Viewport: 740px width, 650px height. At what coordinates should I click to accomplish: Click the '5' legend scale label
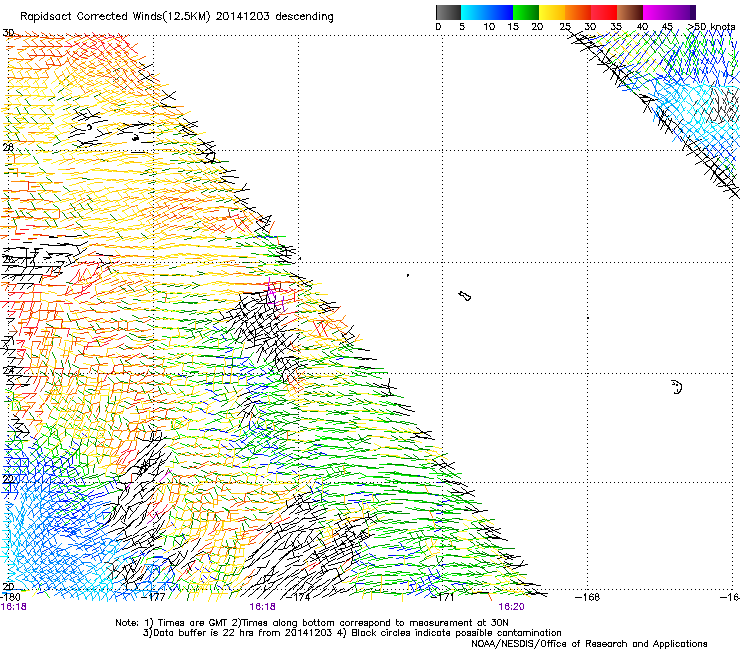462,27
